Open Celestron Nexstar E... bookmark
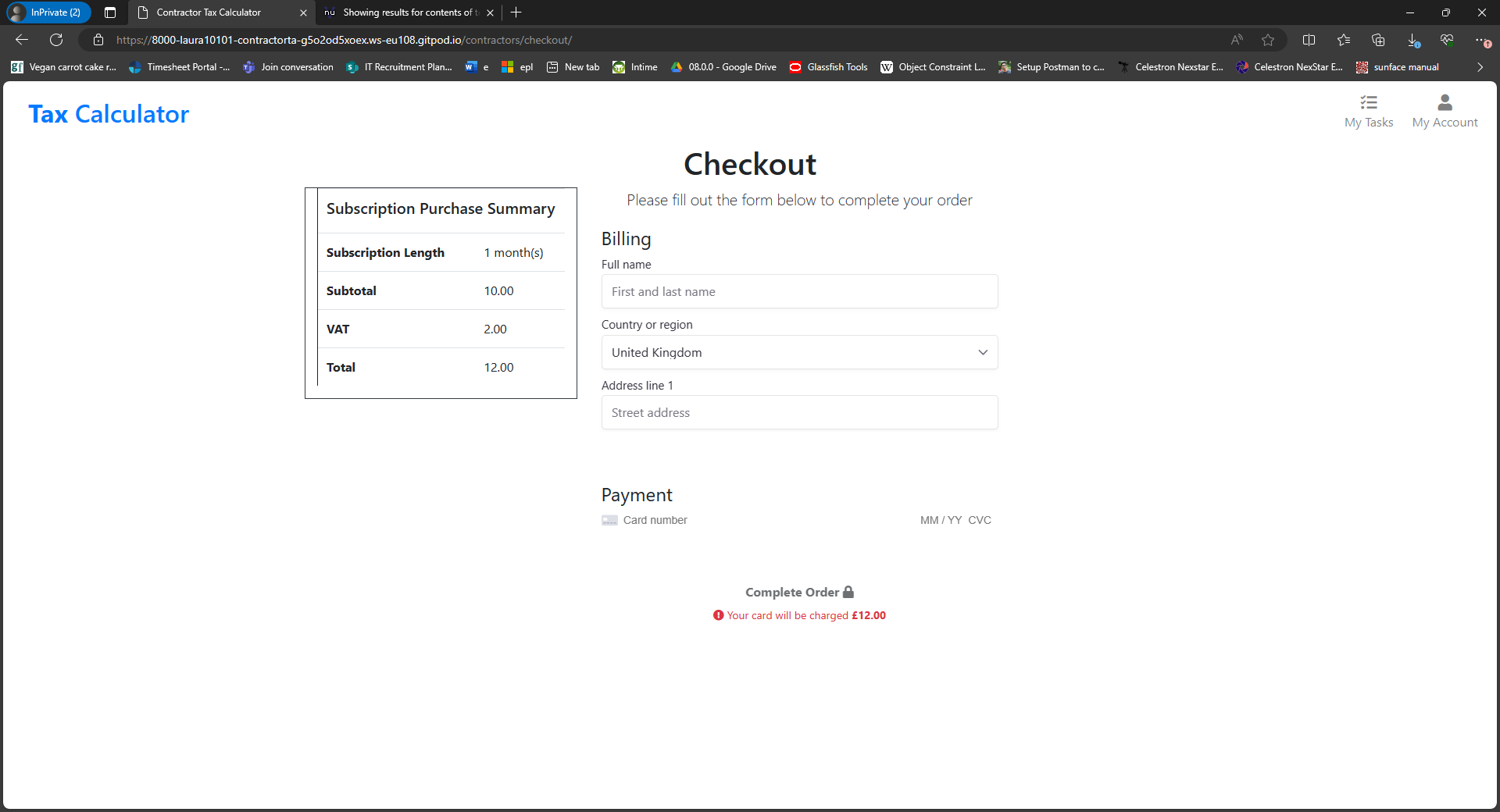 tap(1170, 67)
